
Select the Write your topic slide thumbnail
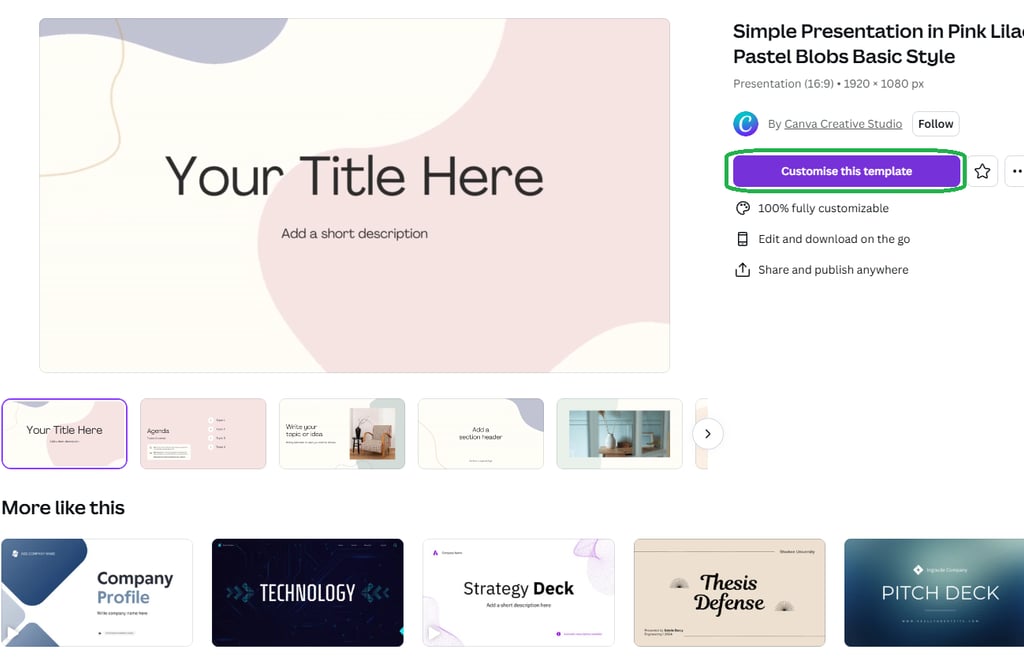(x=342, y=434)
